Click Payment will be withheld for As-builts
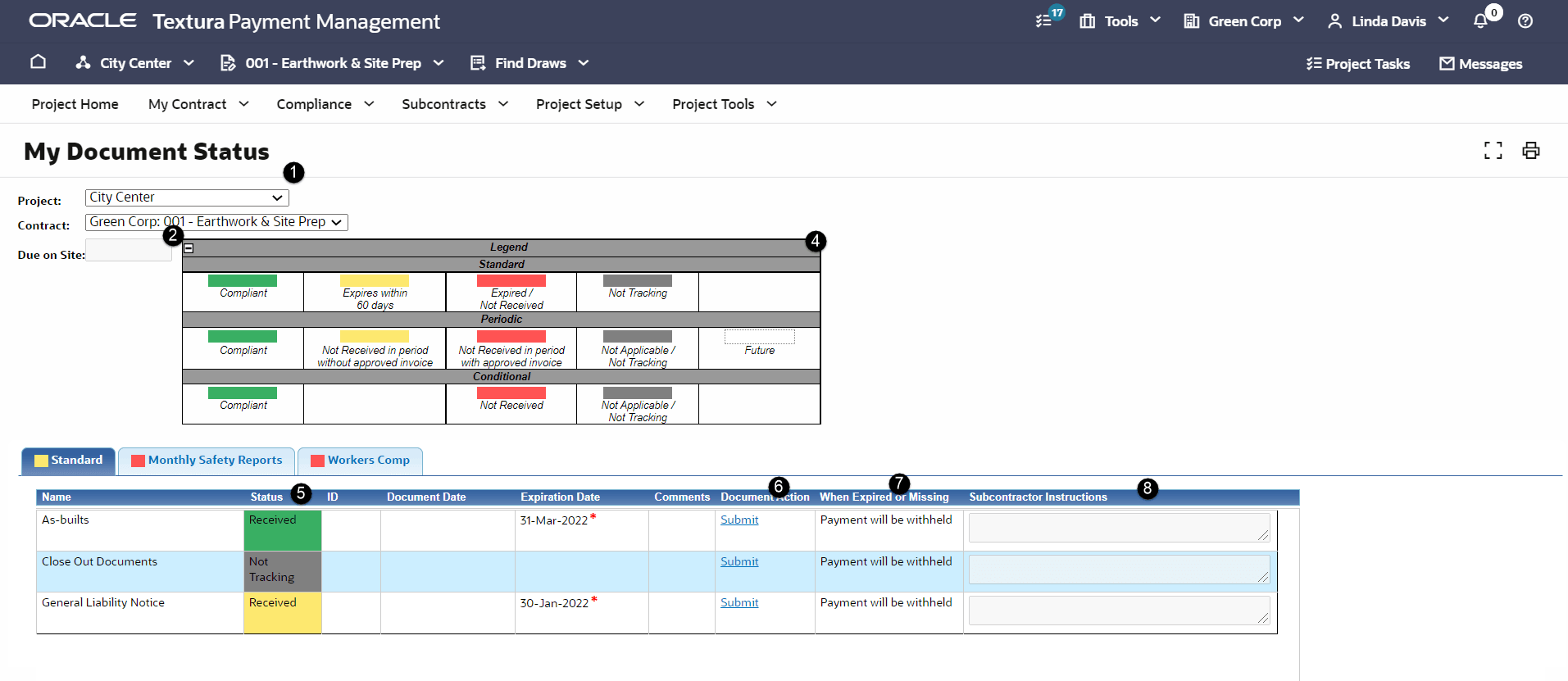The width and height of the screenshot is (1568, 681). (886, 520)
